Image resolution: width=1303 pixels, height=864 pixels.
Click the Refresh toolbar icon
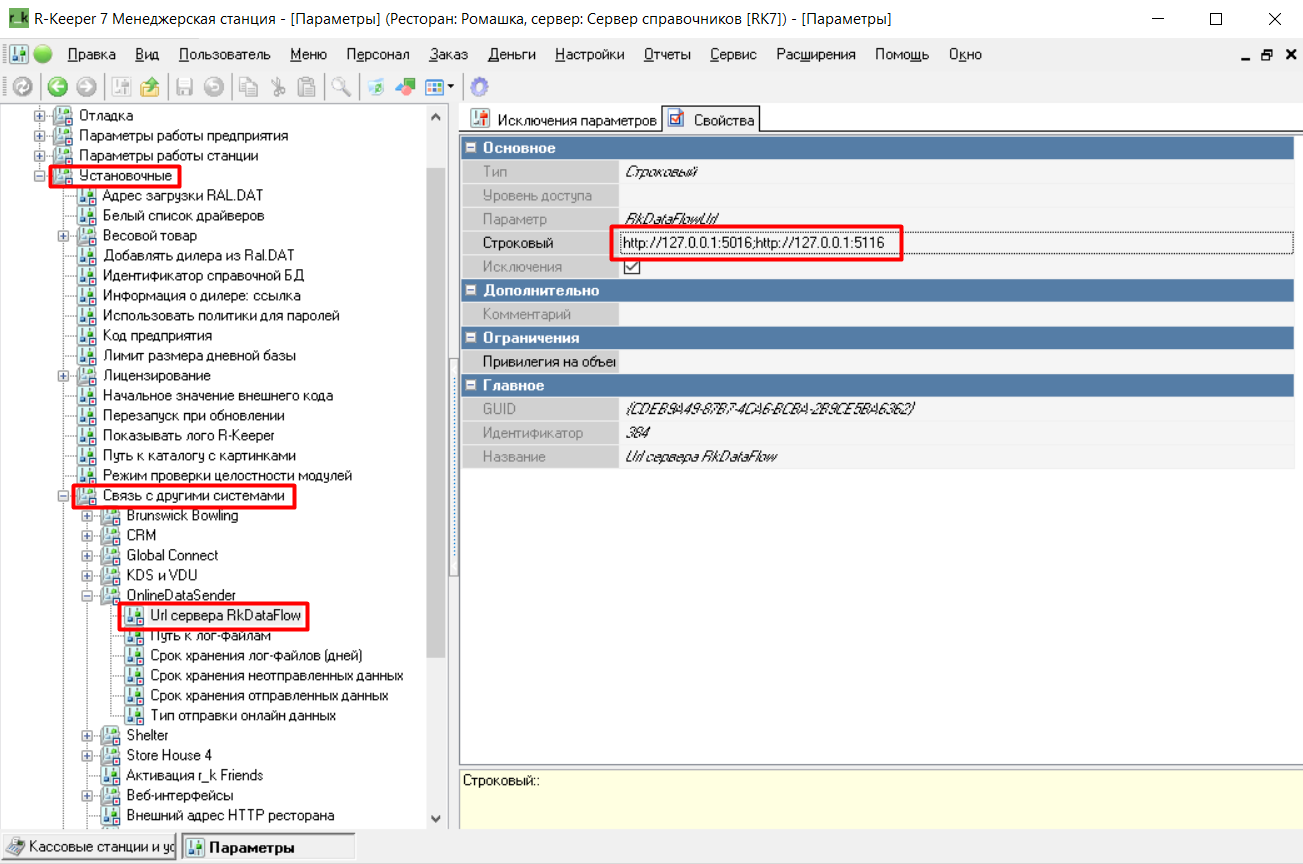point(22,87)
